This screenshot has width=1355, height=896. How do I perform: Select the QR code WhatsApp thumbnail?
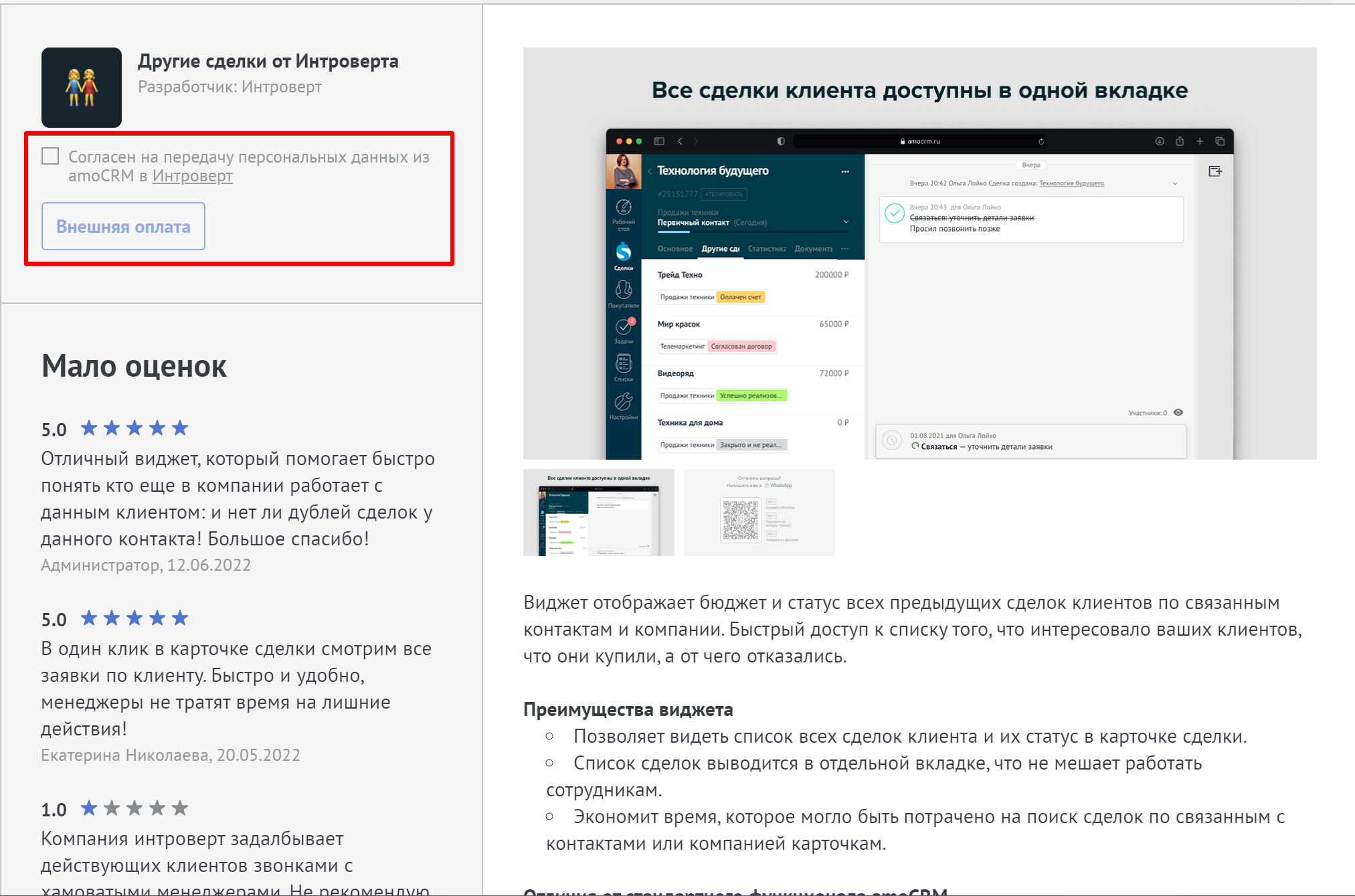pyautogui.click(x=759, y=513)
